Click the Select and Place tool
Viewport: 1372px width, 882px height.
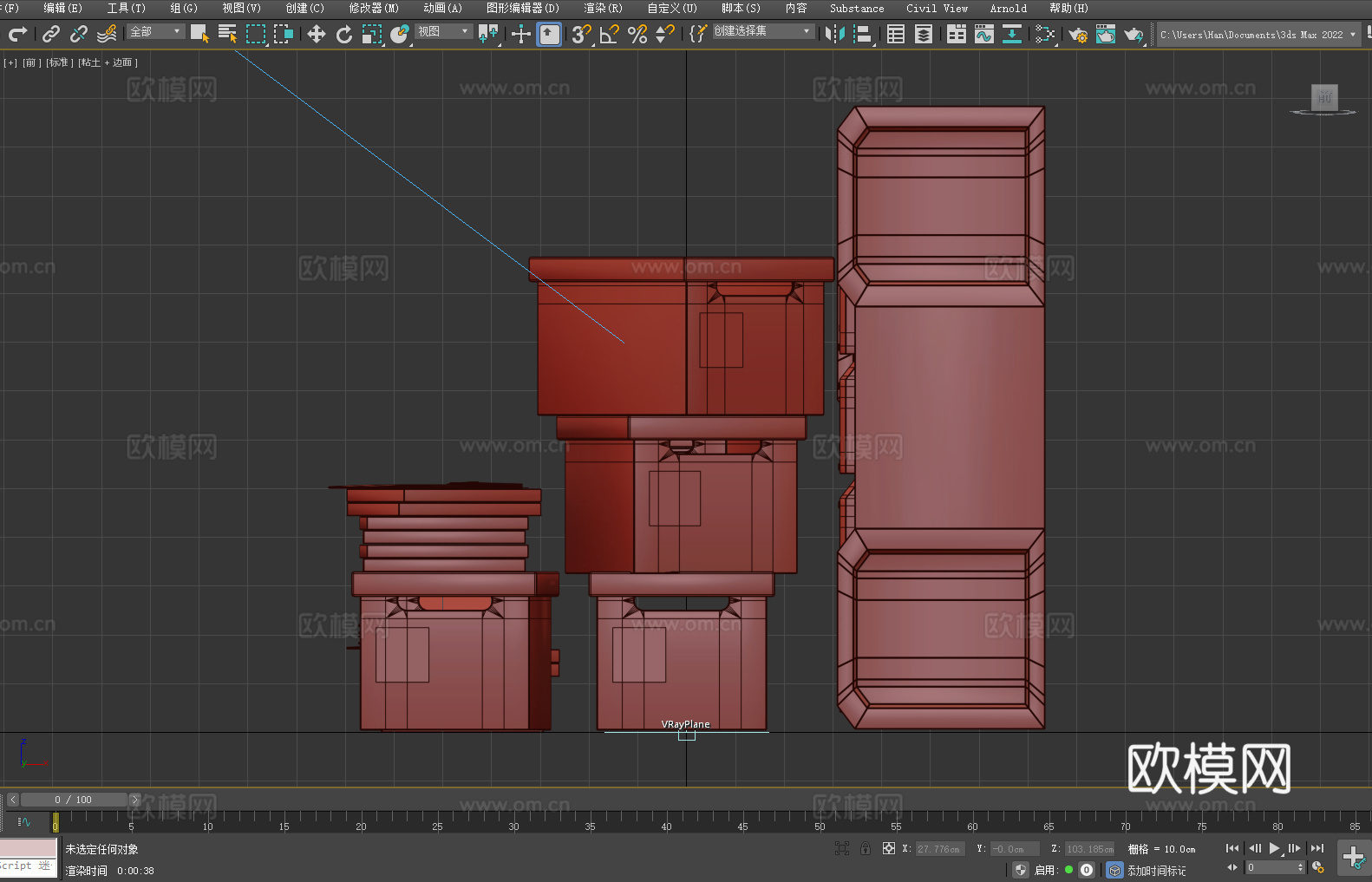pos(400,34)
